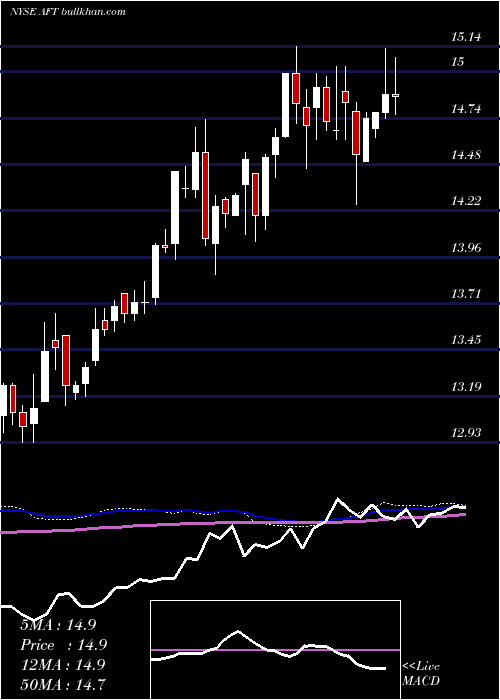Click the <<Live MACD label

(421, 673)
